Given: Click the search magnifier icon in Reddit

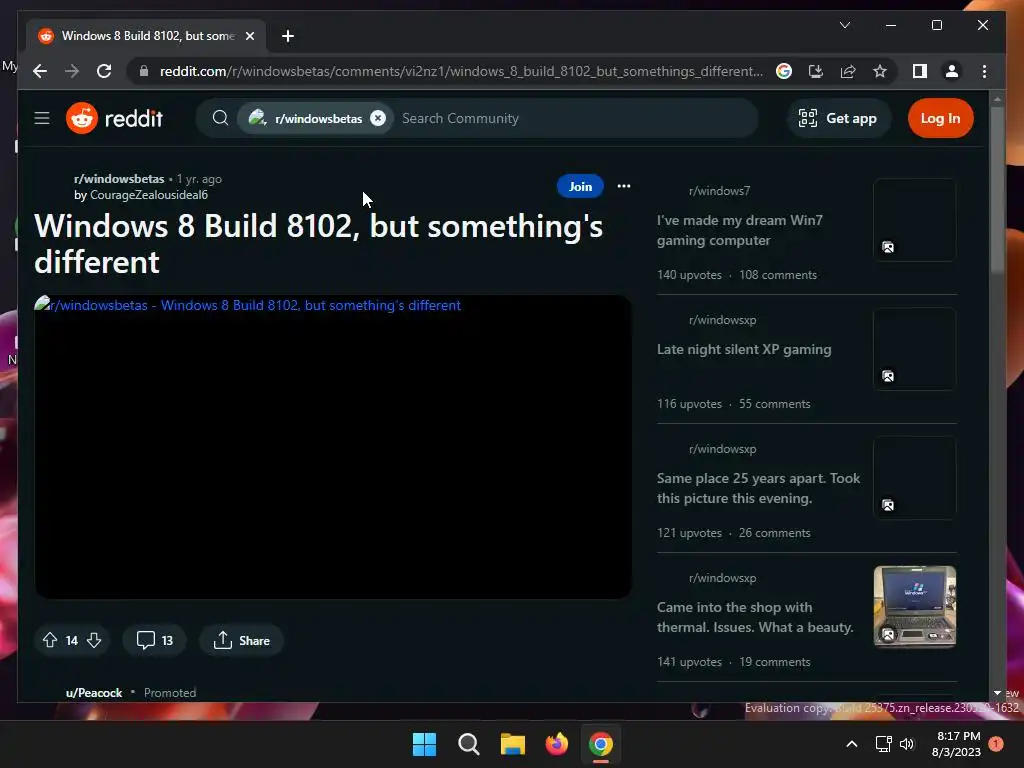Looking at the screenshot, I should click(x=220, y=118).
